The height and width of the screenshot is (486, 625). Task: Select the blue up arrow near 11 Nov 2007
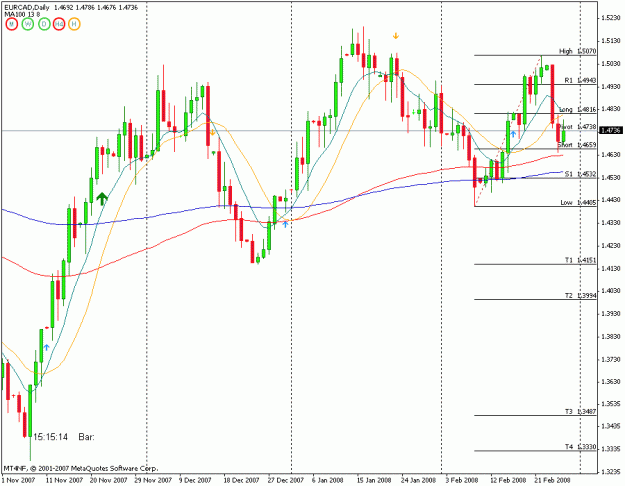point(46,348)
